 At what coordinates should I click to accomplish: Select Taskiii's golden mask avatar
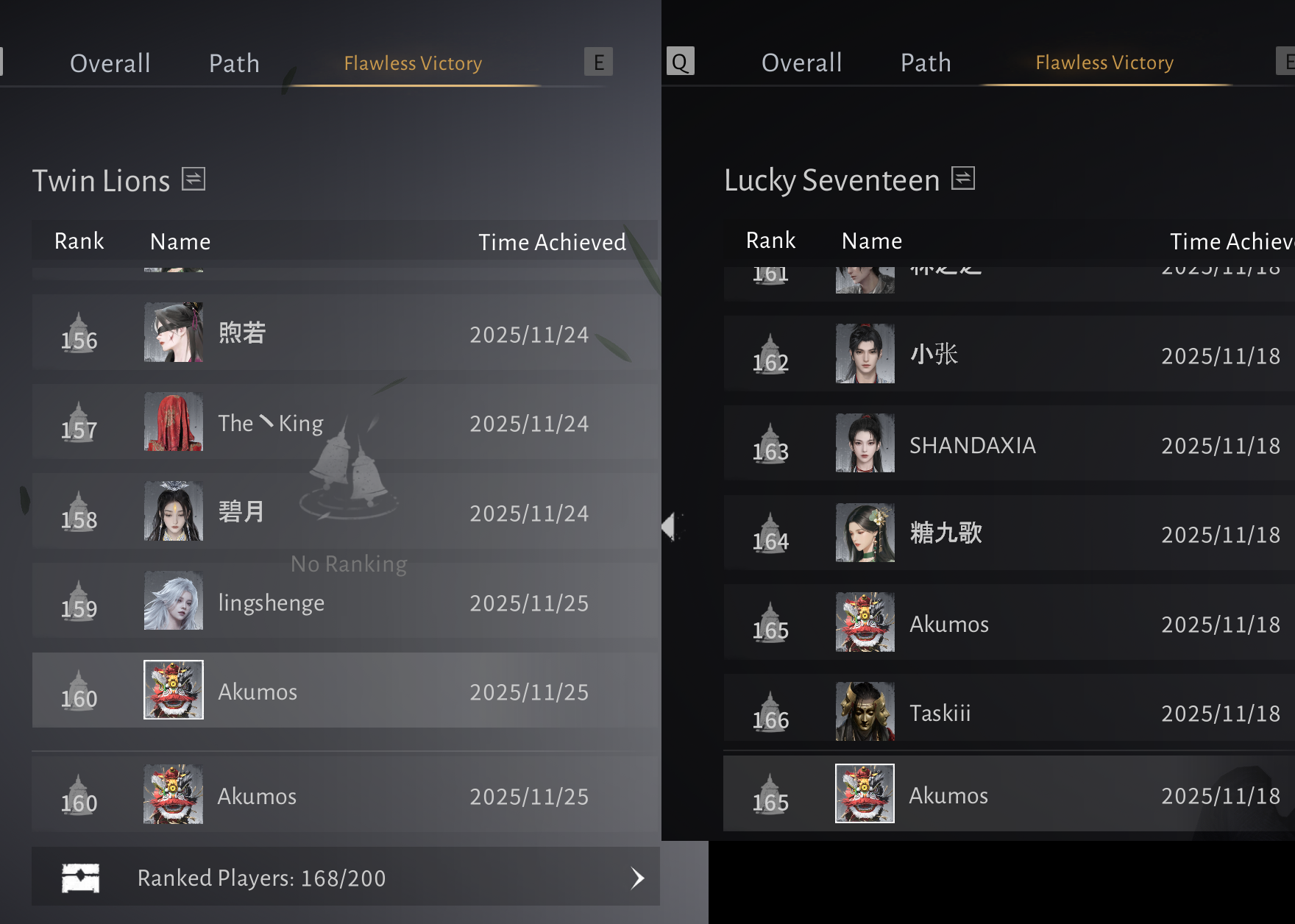865,711
